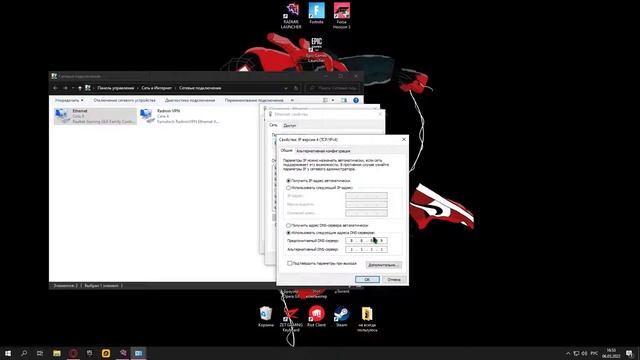Switch to the Alternate Configuration tab
Viewport: 640px width, 360px height.
click(323, 151)
